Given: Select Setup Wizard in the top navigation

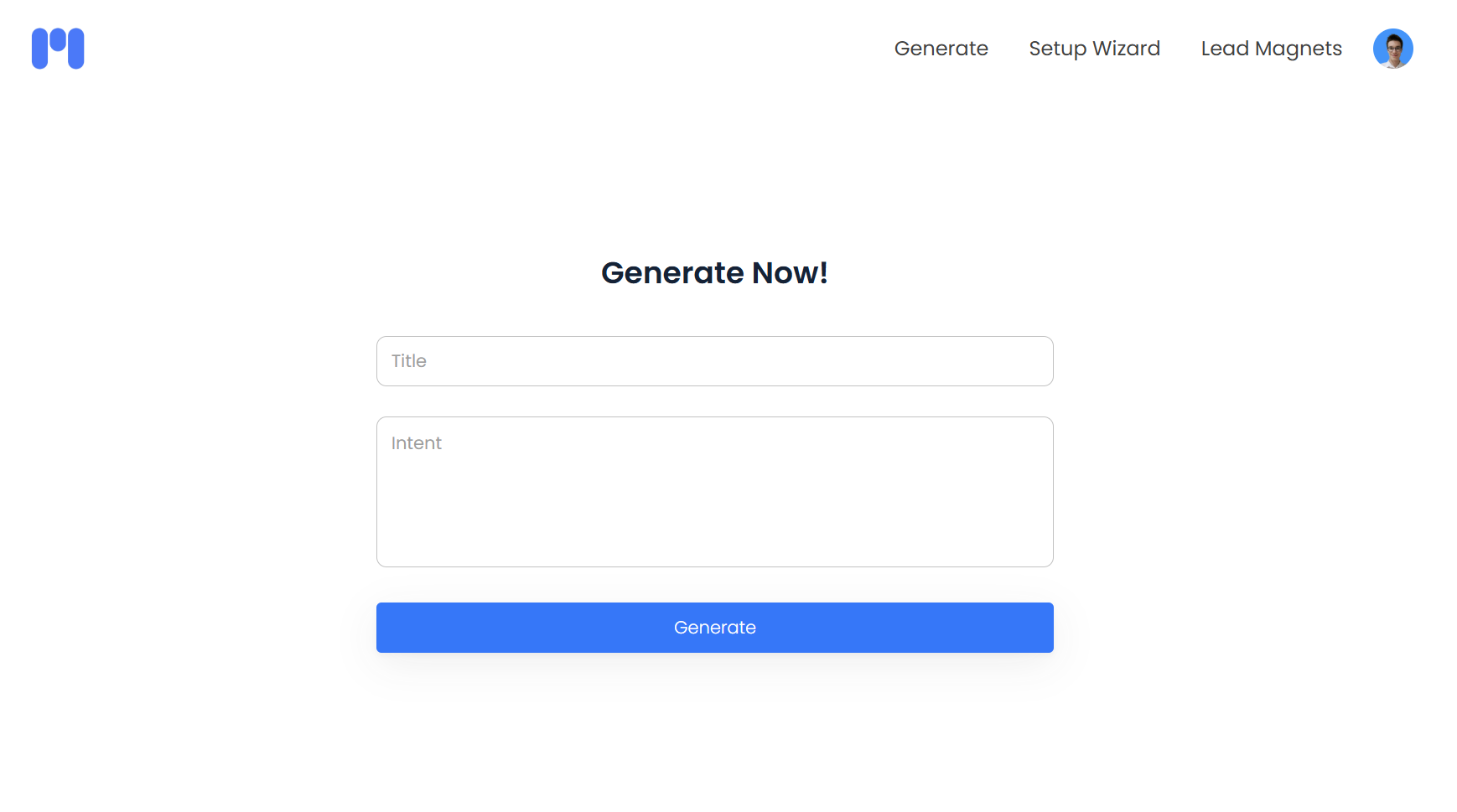Looking at the screenshot, I should [1094, 49].
